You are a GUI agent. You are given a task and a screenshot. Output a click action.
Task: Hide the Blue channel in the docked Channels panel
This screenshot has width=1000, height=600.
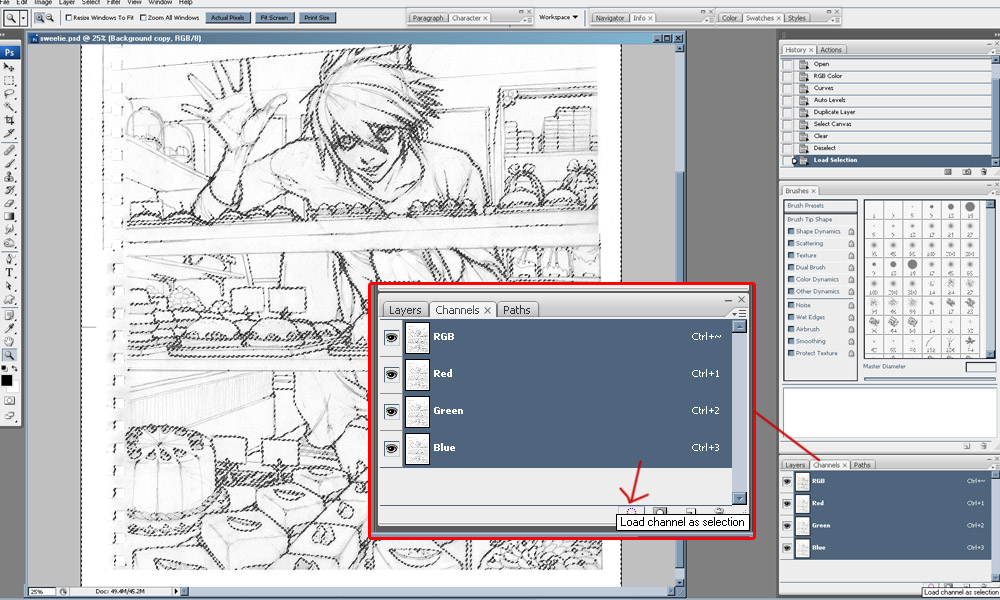[x=787, y=548]
